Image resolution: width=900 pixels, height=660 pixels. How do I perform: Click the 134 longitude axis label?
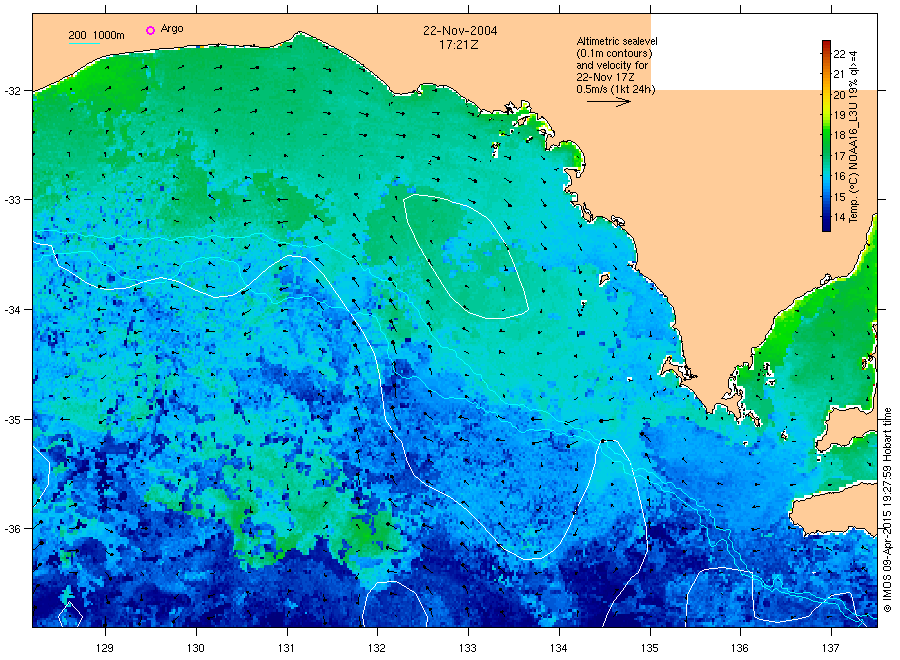coord(558,648)
